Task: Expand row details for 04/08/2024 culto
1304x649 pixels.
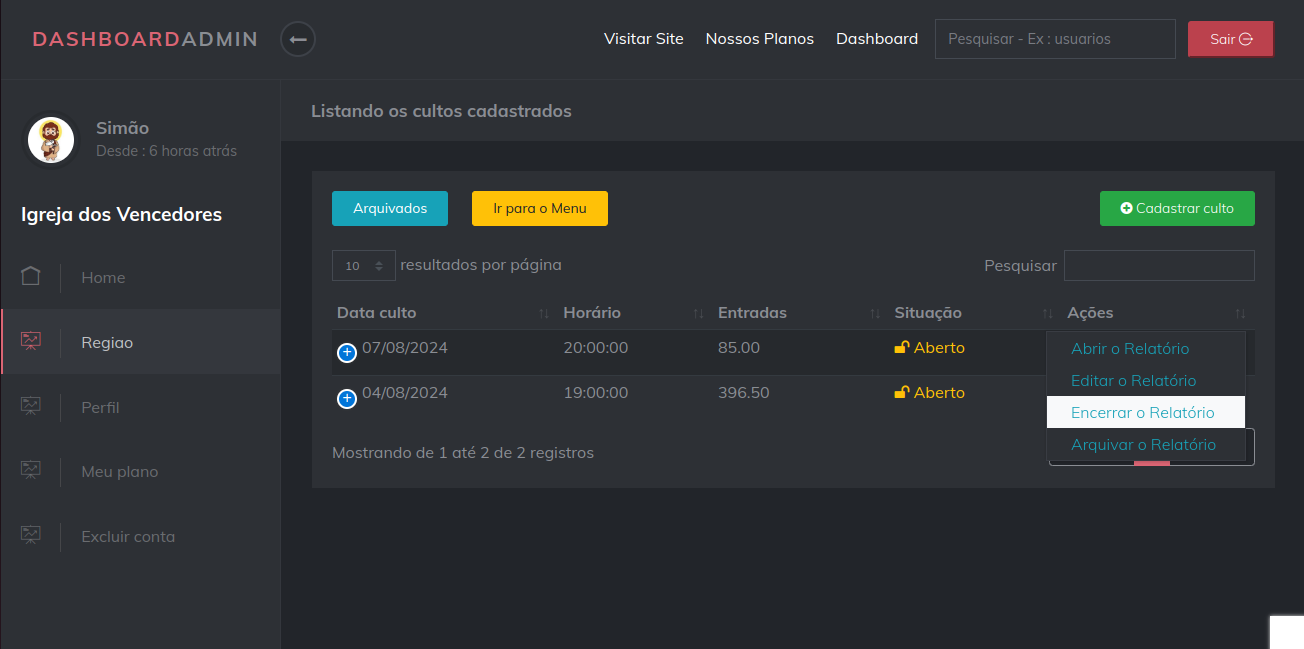Action: 347,399
